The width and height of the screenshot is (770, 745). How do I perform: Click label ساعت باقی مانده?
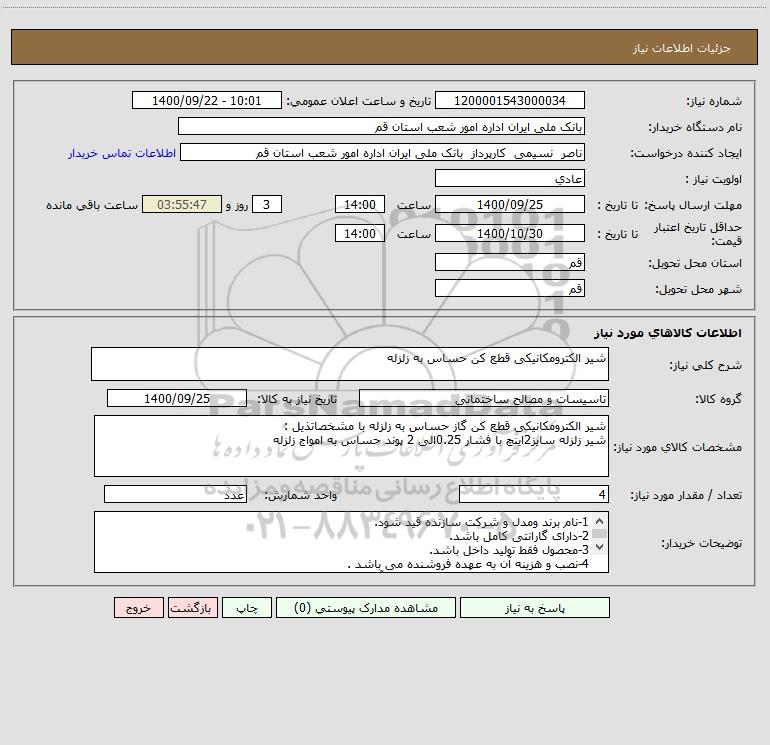pos(92,205)
